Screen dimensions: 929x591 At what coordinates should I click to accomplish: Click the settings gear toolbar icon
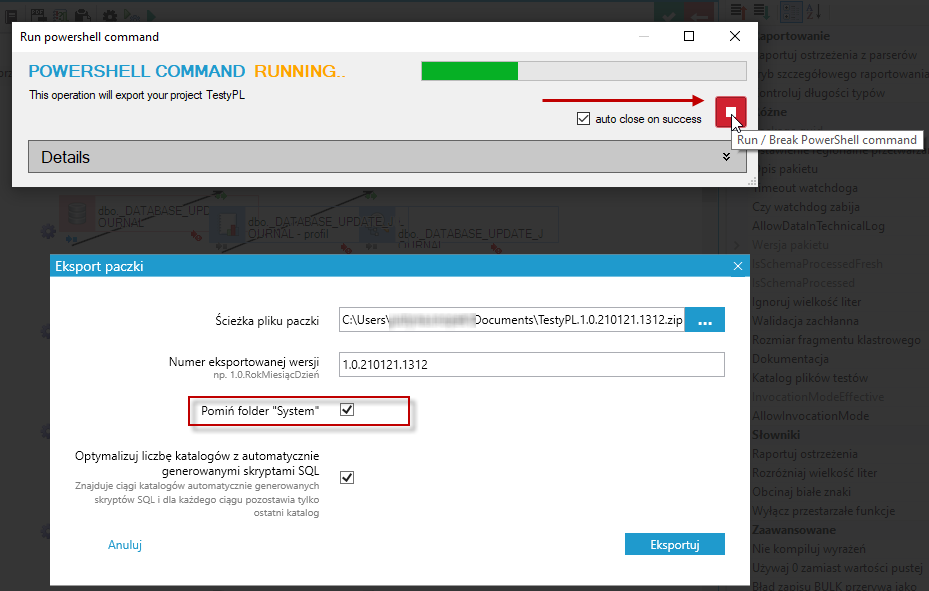[x=110, y=15]
